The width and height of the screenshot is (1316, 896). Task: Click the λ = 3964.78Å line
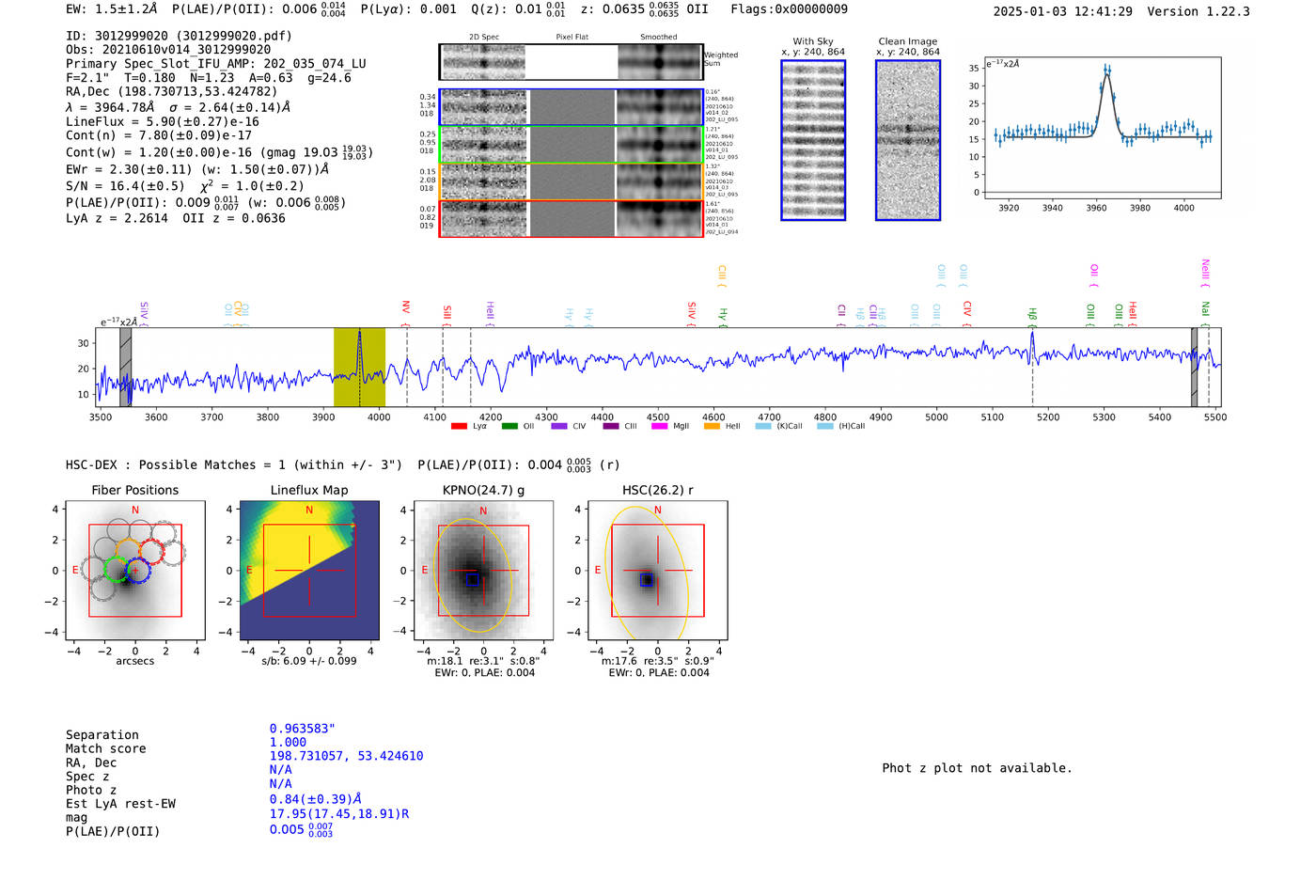179,107
